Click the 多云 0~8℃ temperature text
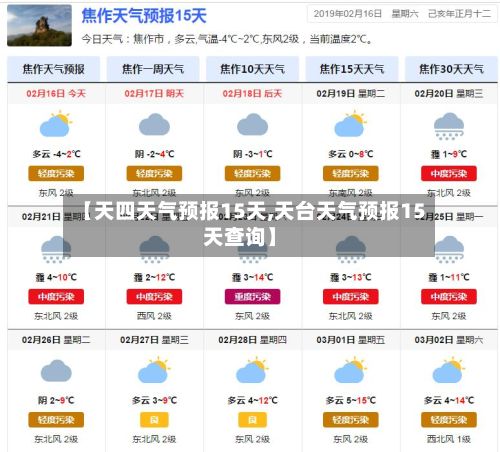This screenshot has height=452, width=500. 351,154
